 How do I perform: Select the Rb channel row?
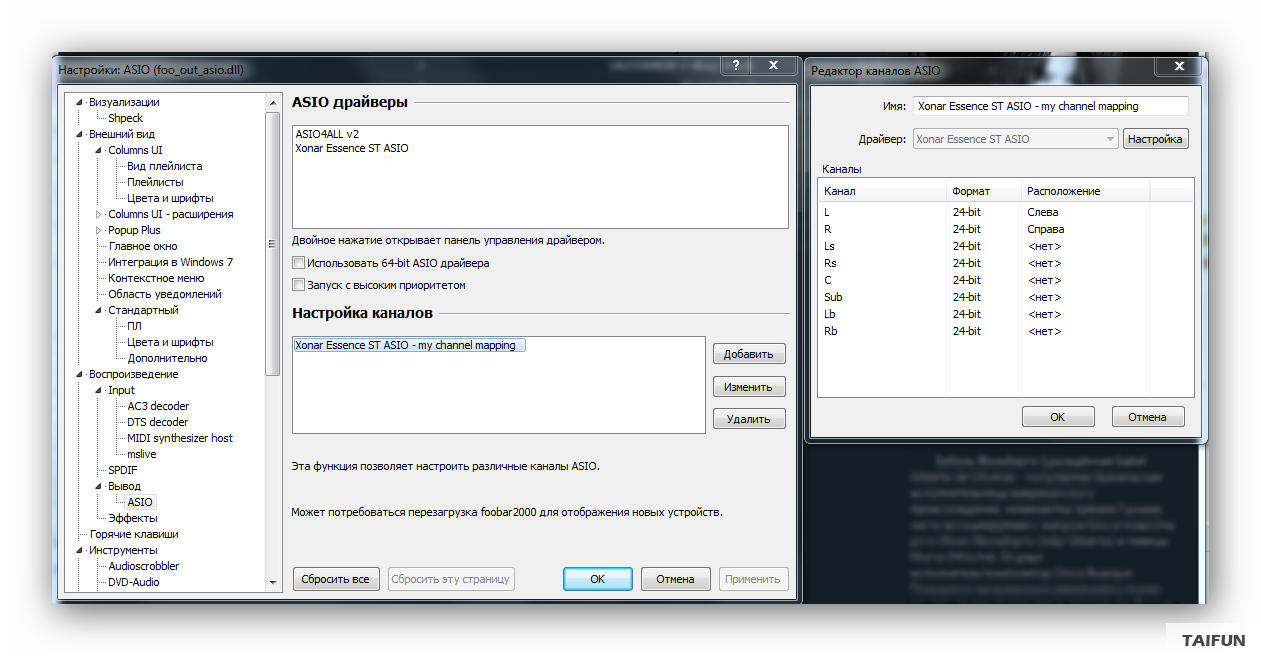pos(1005,331)
